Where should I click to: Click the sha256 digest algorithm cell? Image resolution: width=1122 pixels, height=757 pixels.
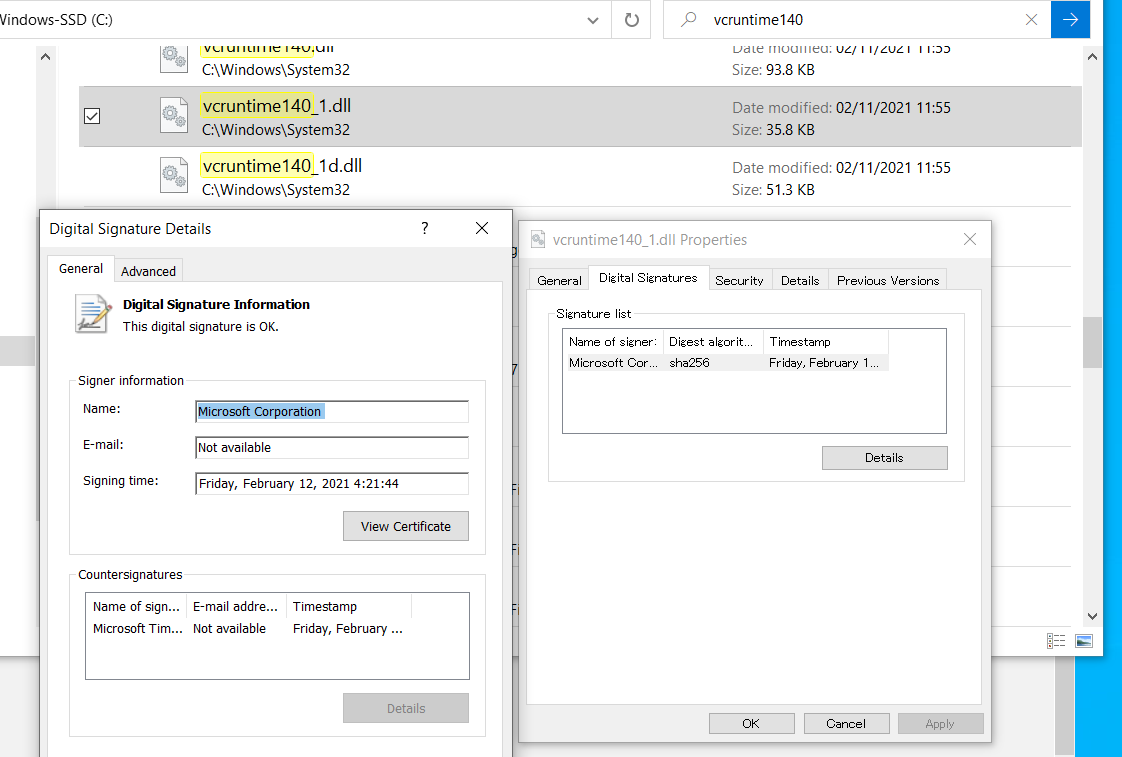[x=689, y=363]
